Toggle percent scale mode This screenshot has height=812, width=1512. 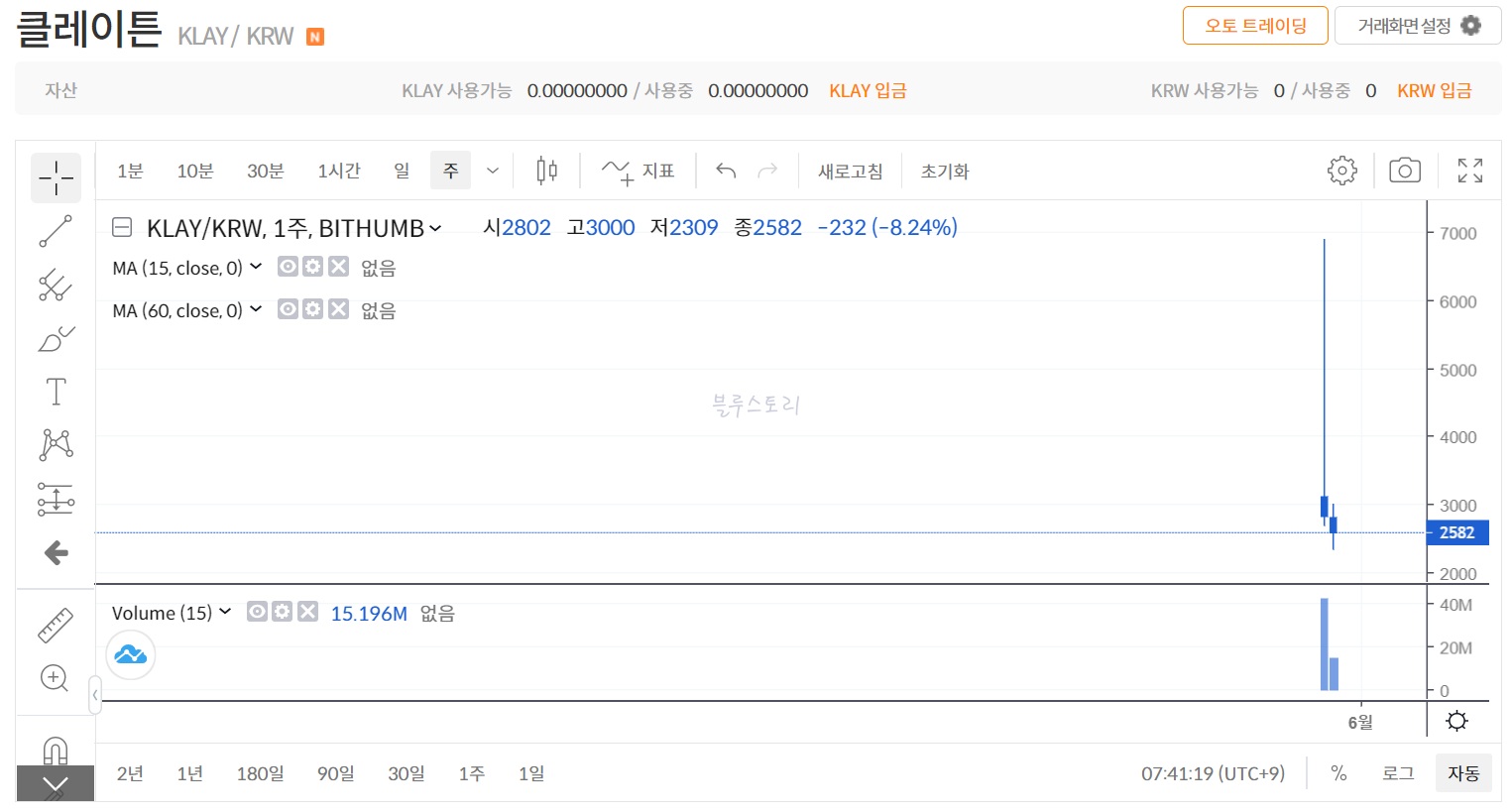[x=1338, y=773]
